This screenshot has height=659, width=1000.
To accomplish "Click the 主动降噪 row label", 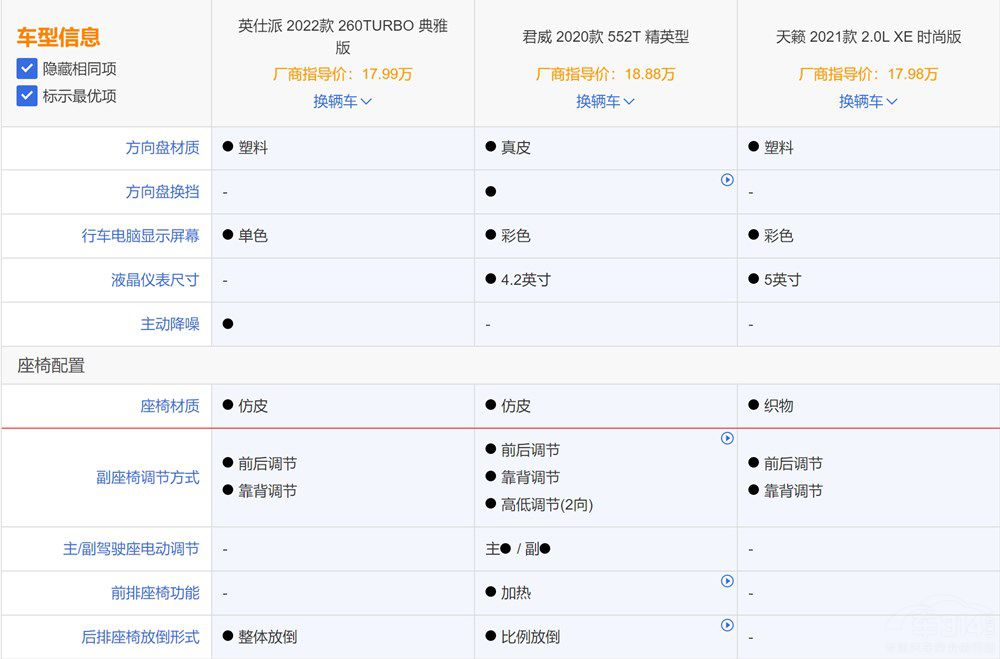I will pos(170,324).
